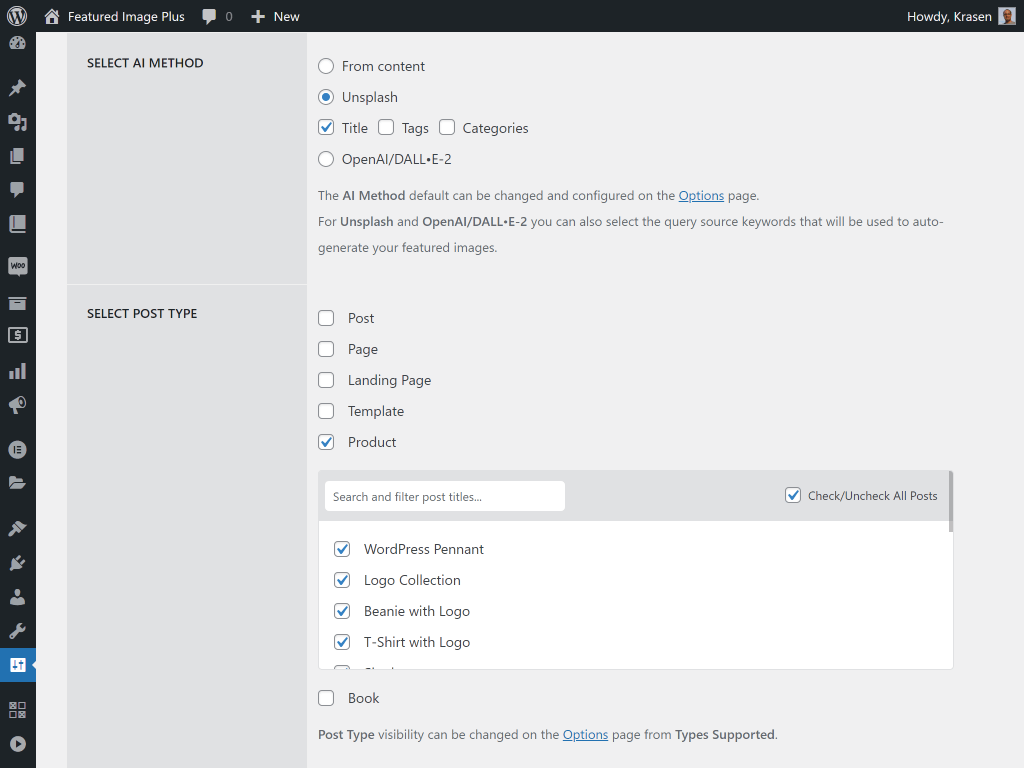Enable the Template post type checkbox
This screenshot has height=768, width=1024.
tap(326, 411)
